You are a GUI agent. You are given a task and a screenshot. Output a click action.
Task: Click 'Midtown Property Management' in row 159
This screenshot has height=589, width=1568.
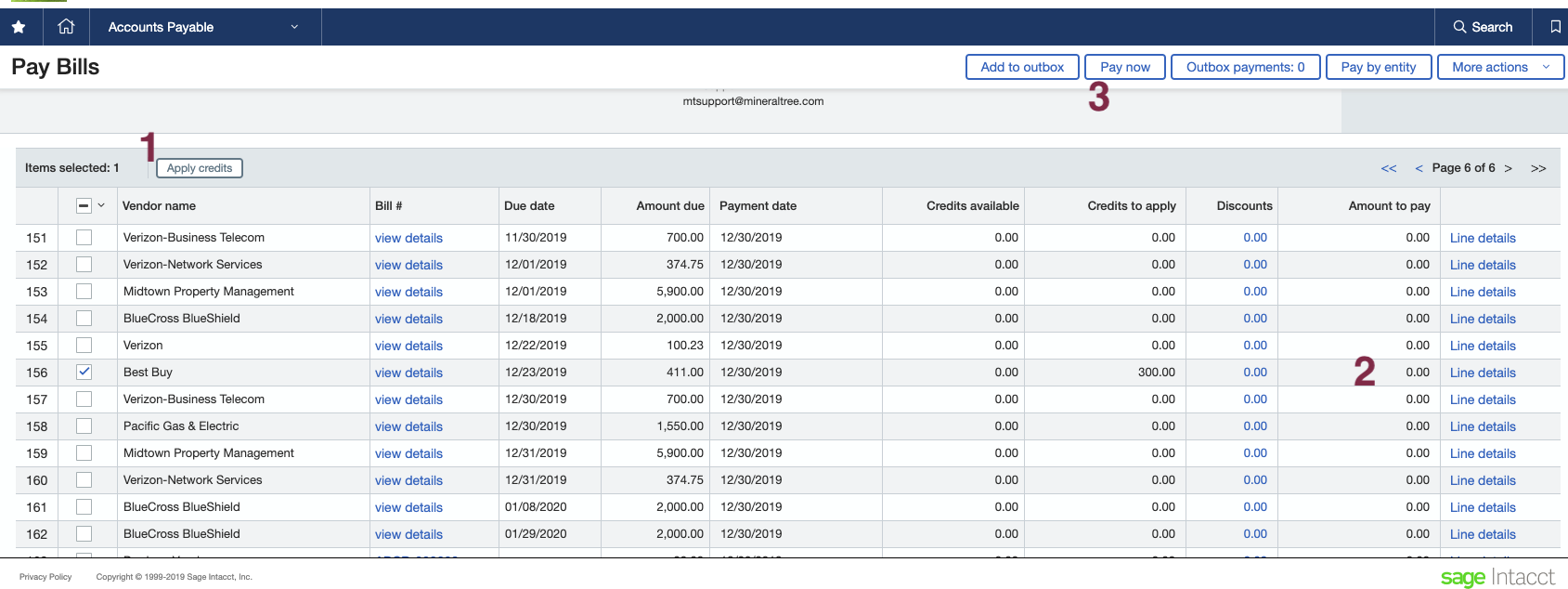pyautogui.click(x=209, y=452)
